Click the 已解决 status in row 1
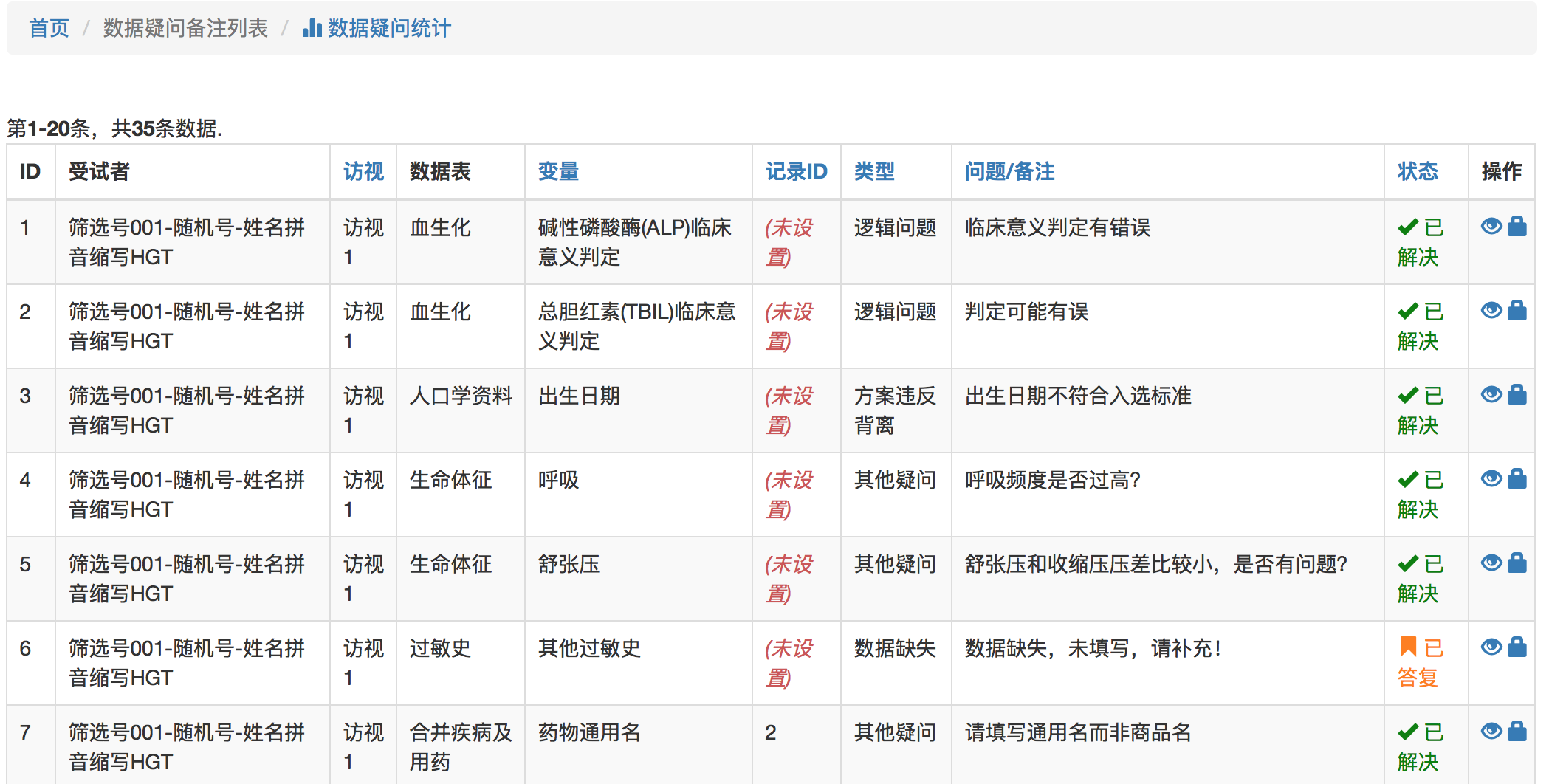The height and width of the screenshot is (784, 1549). tap(1420, 241)
